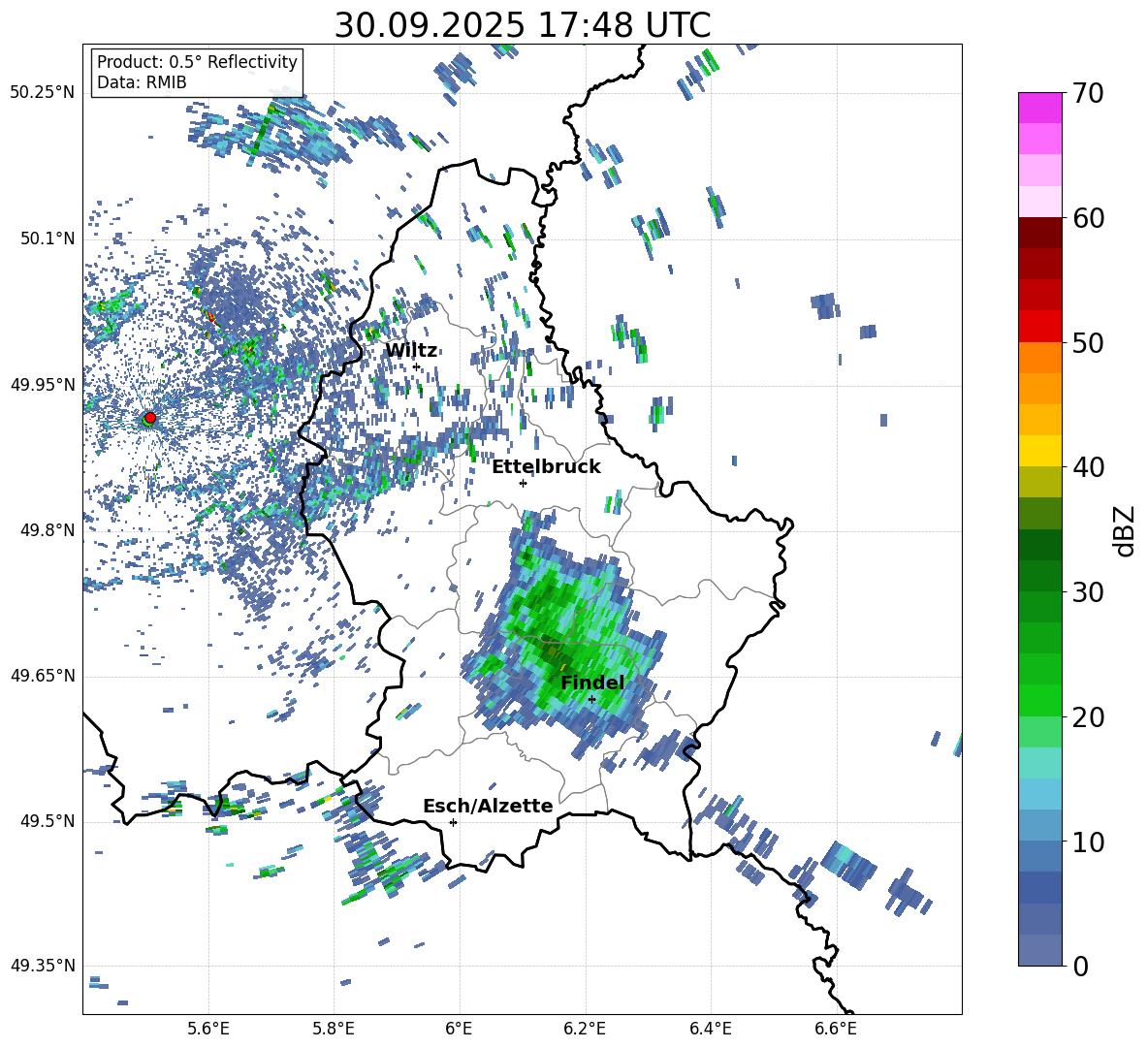Click the colorbar tick label 50
The width and height of the screenshot is (1148, 1048).
(1088, 342)
